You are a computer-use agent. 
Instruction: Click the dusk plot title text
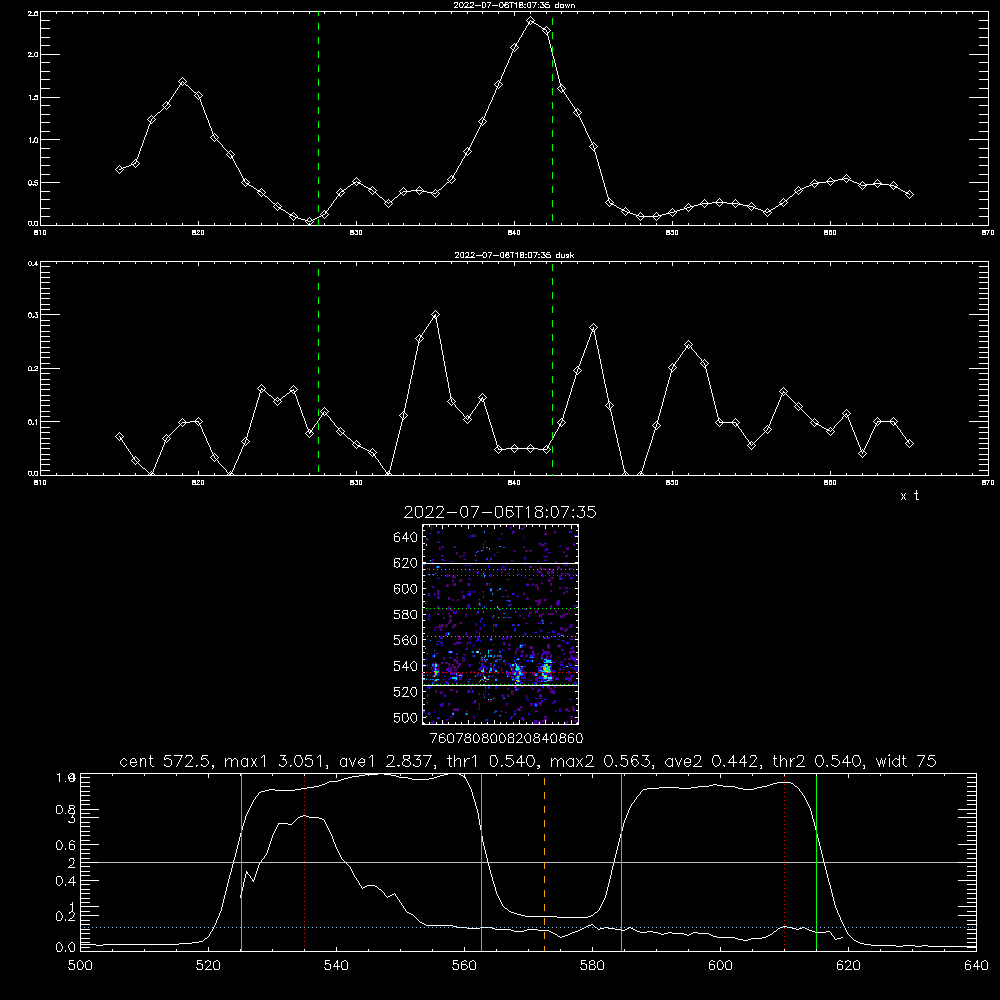(x=514, y=255)
